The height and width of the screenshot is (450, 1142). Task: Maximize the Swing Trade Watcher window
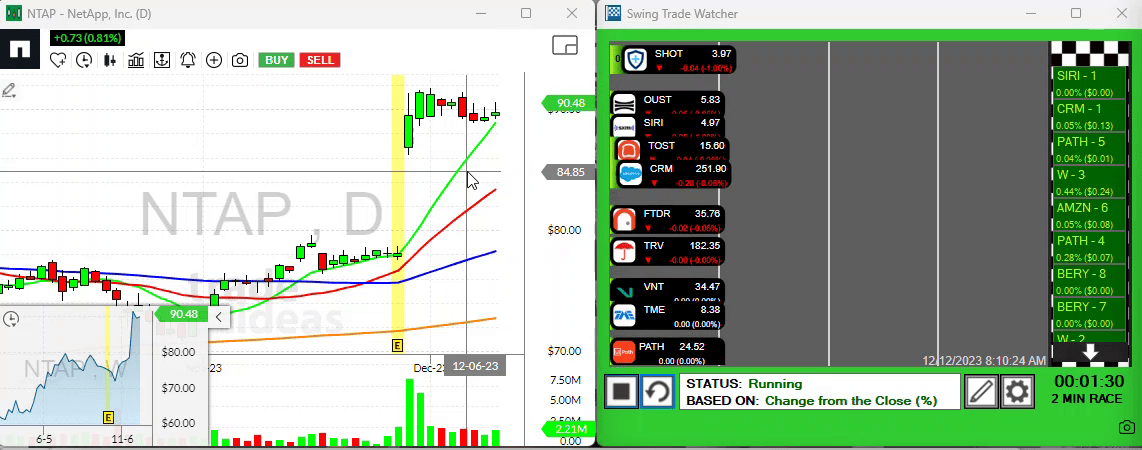[x=1076, y=13]
